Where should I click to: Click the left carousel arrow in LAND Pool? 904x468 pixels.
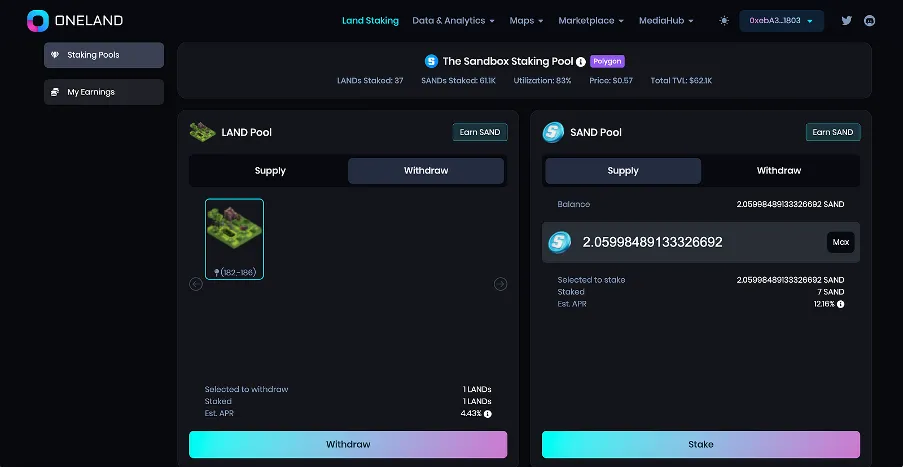[x=196, y=284]
